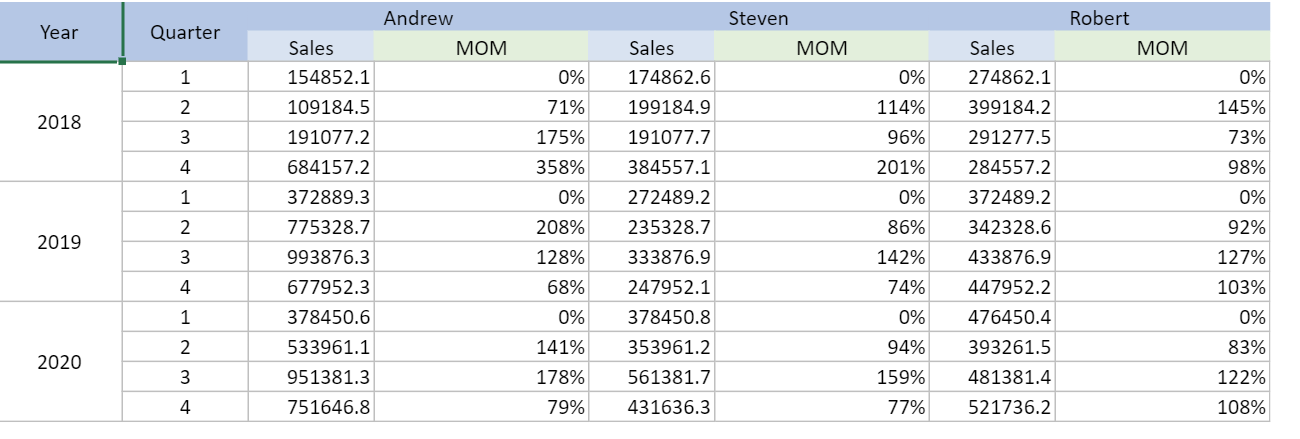The height and width of the screenshot is (439, 1300).
Task: Click the Andrew group header
Action: tap(418, 17)
